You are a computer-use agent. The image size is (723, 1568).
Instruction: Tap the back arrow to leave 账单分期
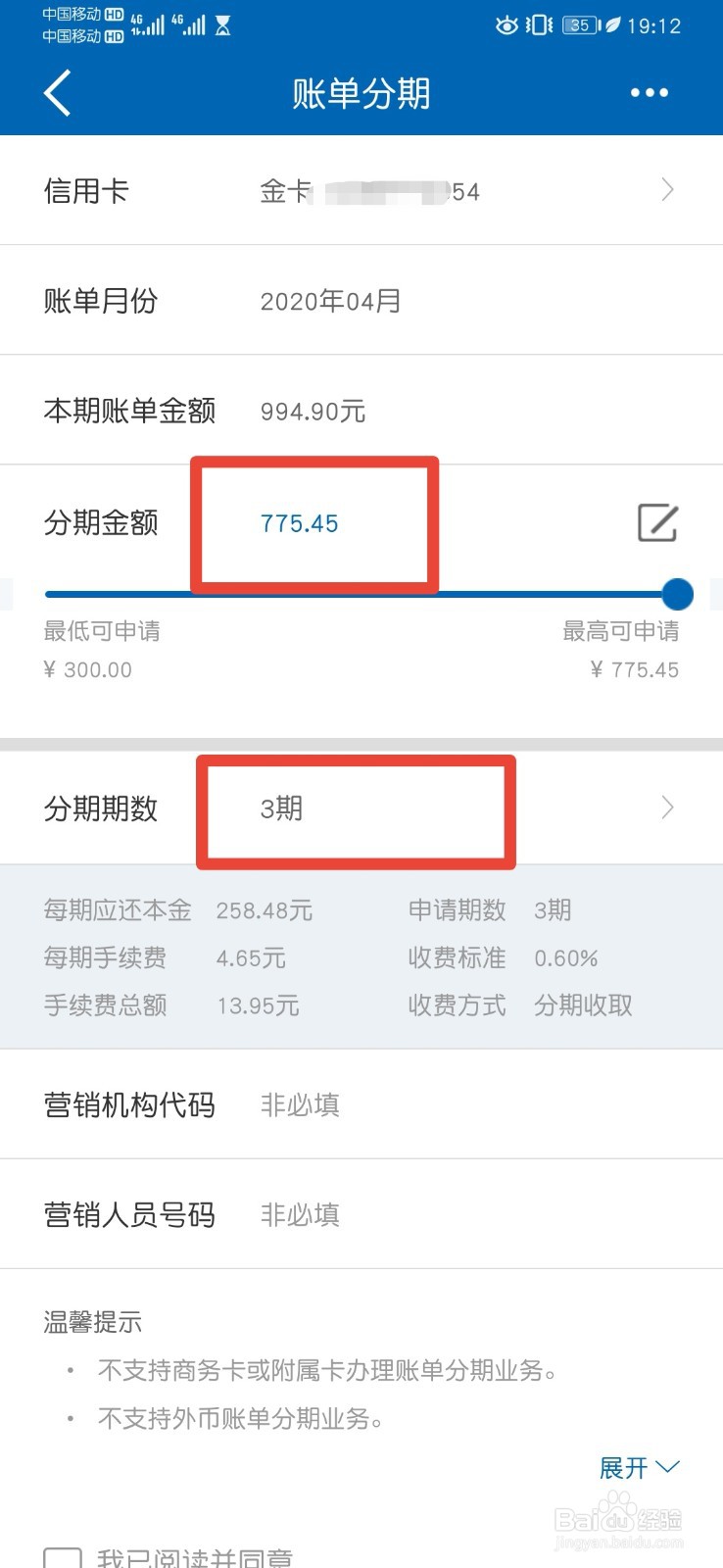click(56, 93)
